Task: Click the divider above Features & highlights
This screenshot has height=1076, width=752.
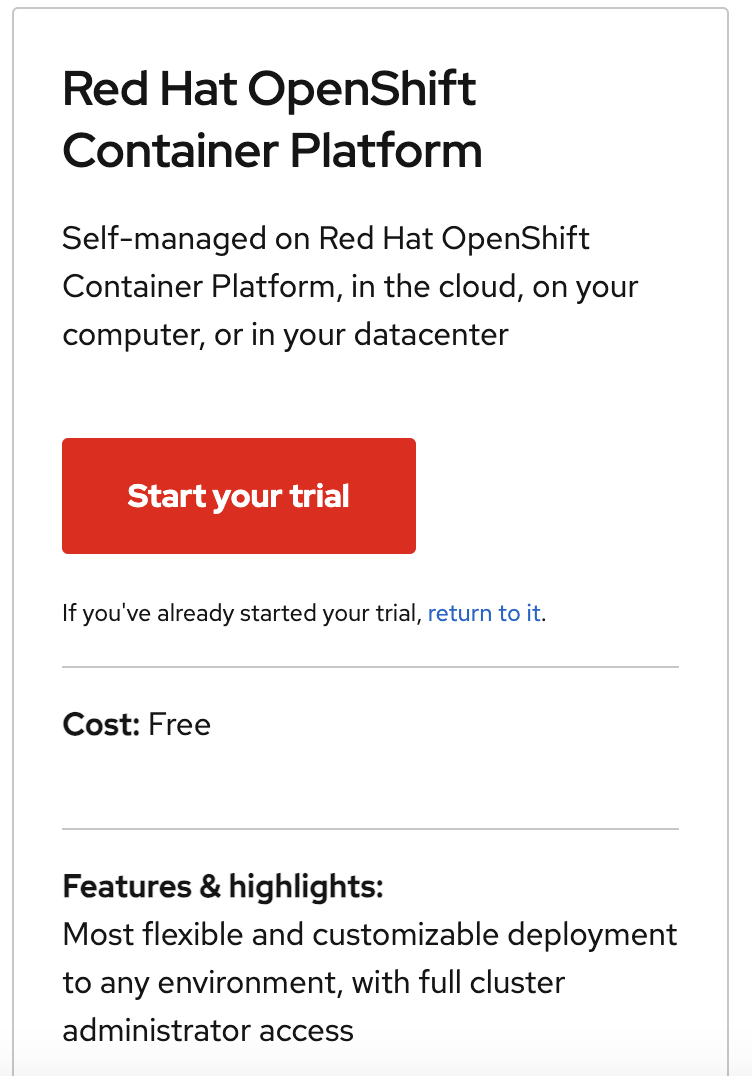Action: [x=370, y=829]
